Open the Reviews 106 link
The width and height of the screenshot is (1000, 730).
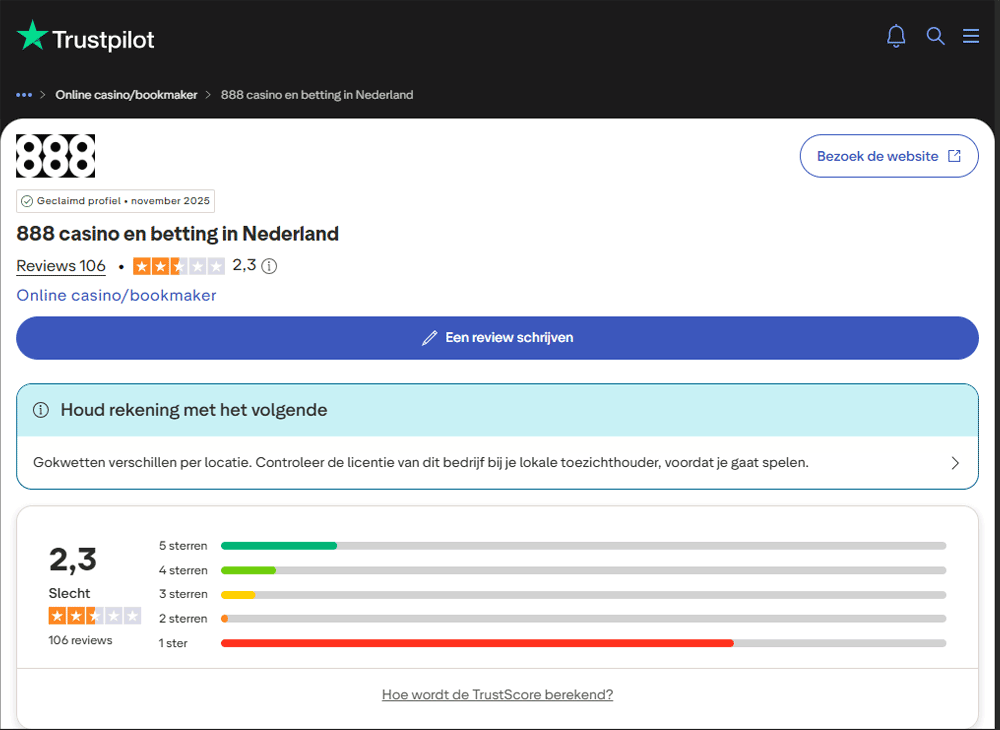61,266
